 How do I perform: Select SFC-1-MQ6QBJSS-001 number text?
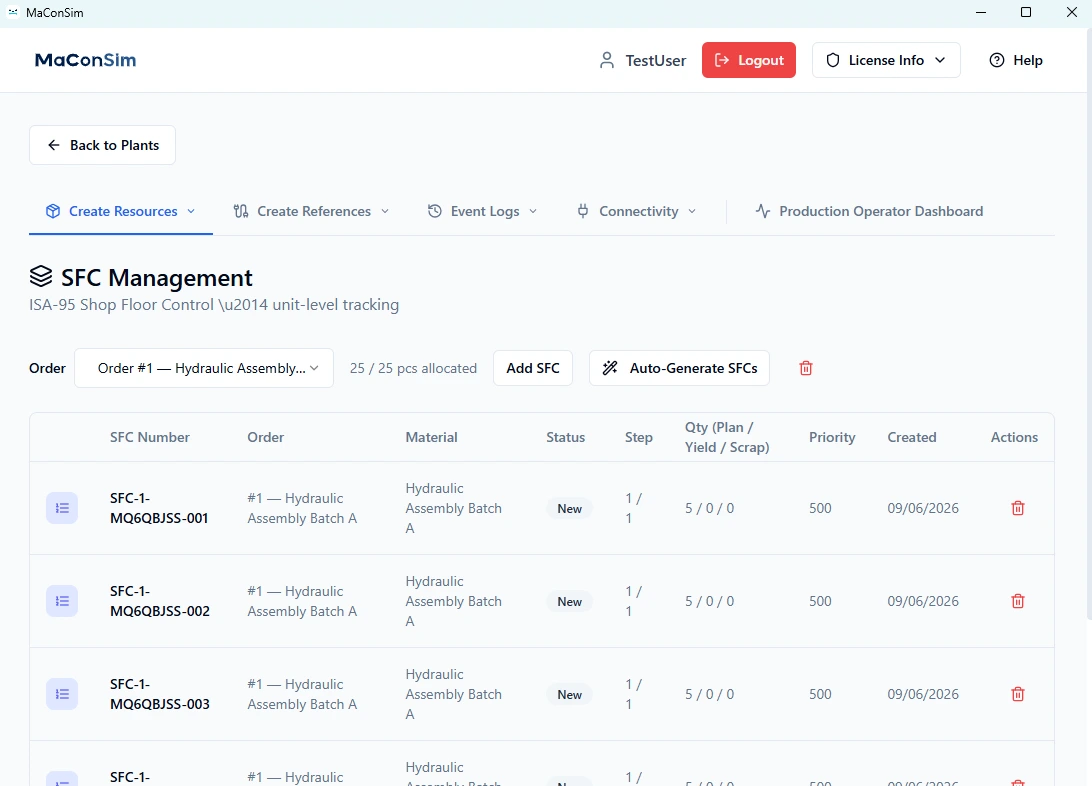159,508
